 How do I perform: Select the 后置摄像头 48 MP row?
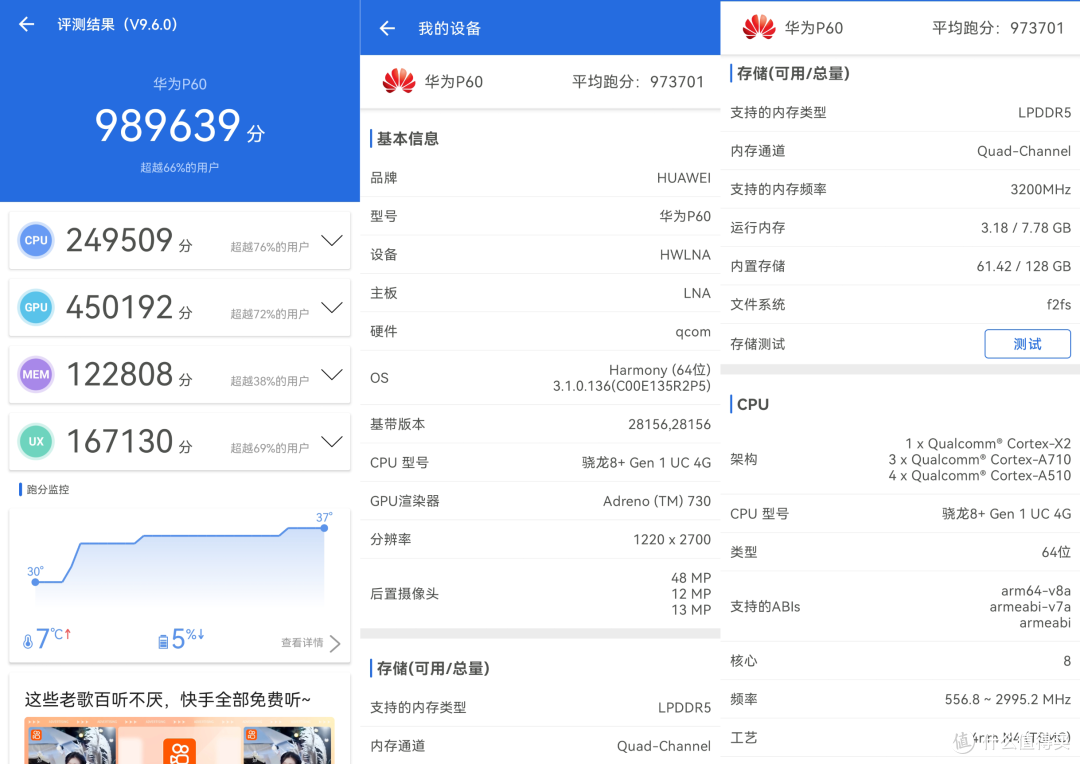(x=540, y=594)
